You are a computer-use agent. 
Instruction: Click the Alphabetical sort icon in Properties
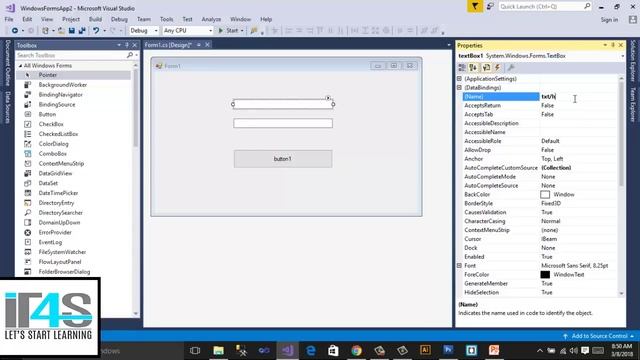[473, 68]
